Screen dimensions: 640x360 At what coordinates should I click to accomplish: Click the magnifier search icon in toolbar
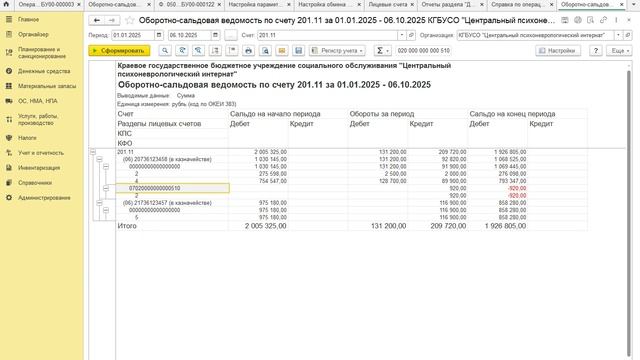click(165, 50)
